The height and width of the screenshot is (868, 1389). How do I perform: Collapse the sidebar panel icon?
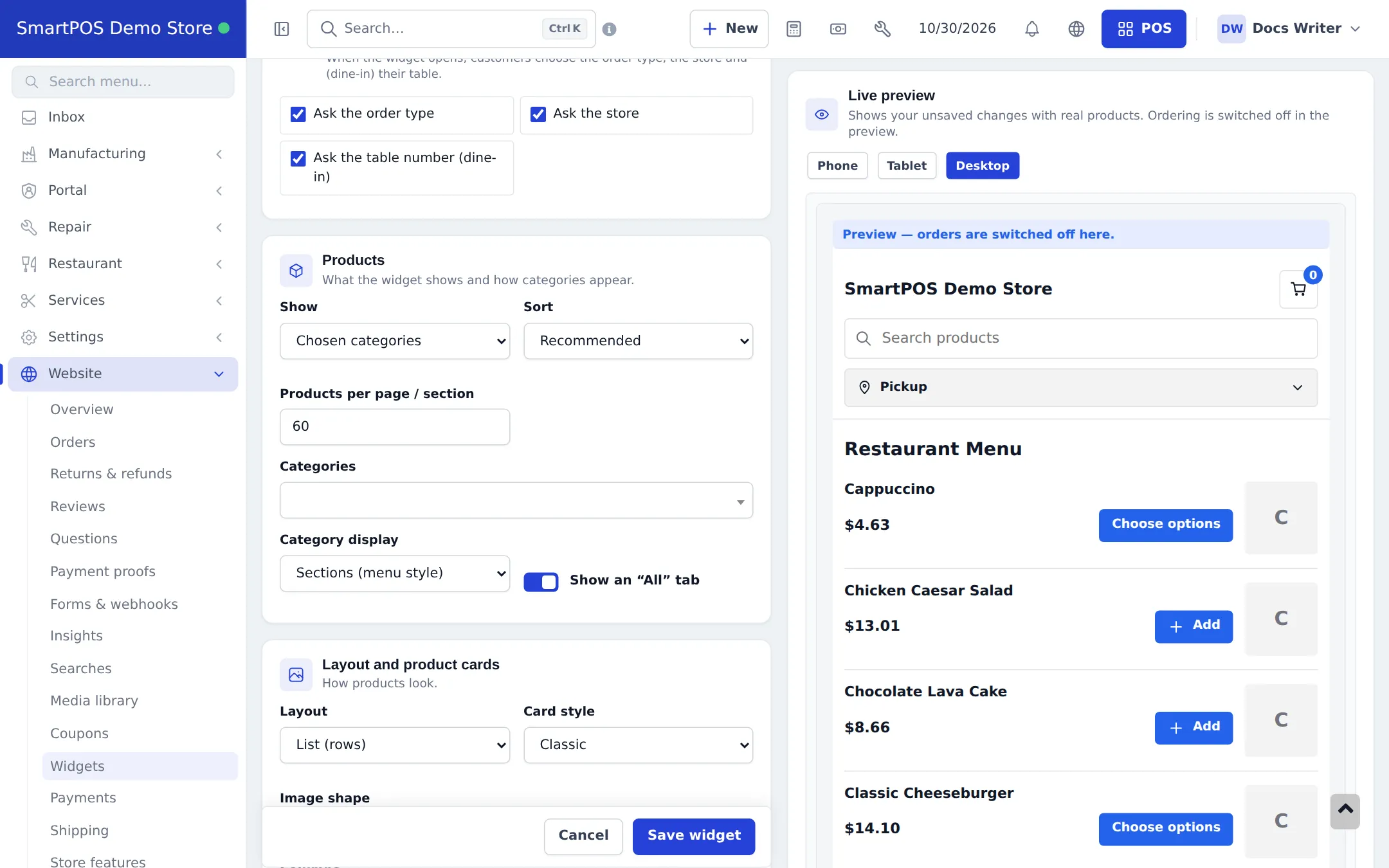click(282, 29)
